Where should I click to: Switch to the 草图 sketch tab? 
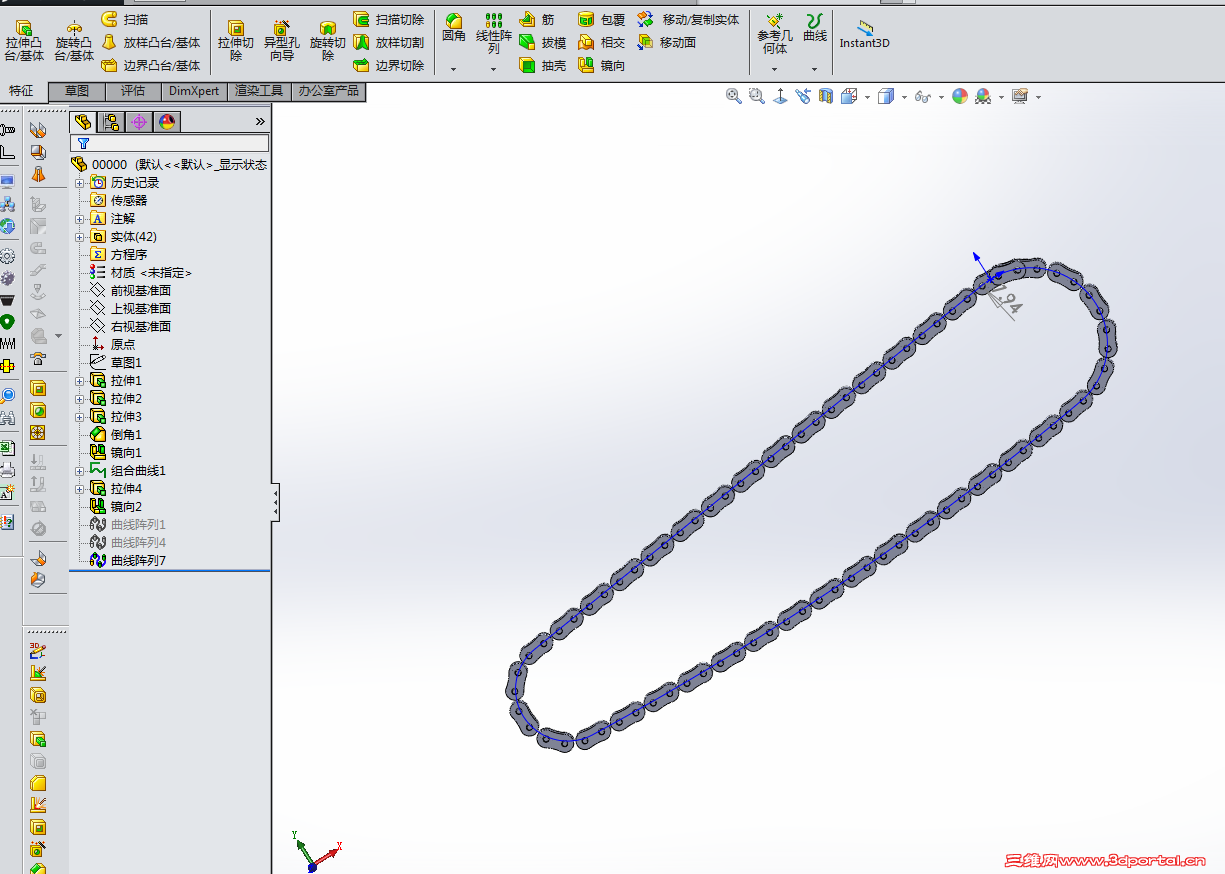point(77,91)
